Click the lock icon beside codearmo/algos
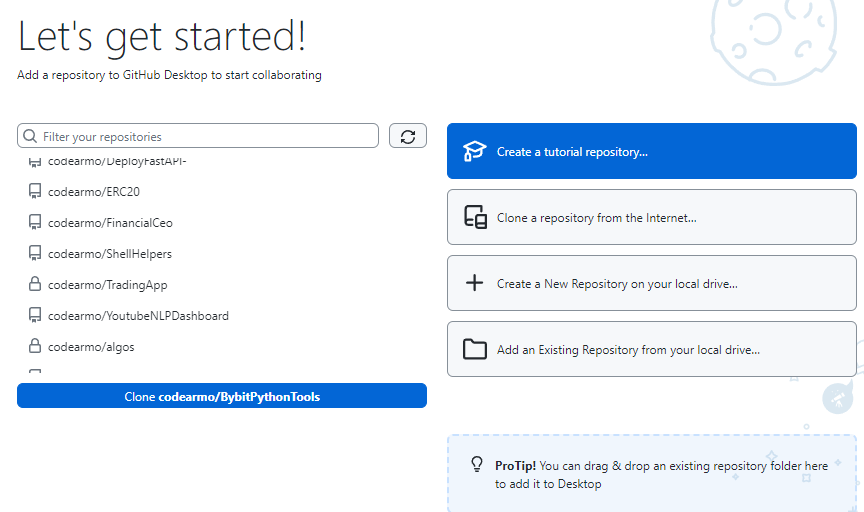This screenshot has height=512, width=864. pyautogui.click(x=35, y=346)
